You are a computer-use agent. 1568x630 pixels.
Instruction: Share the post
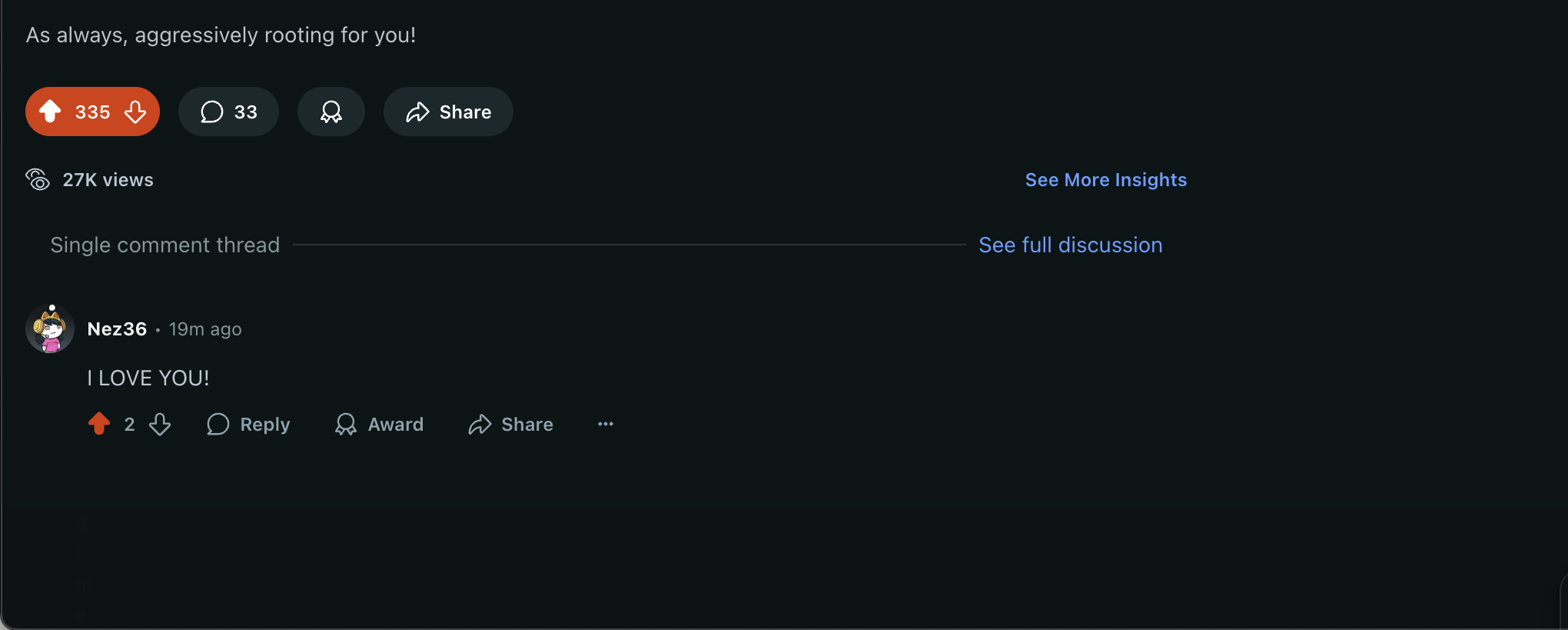(x=448, y=112)
